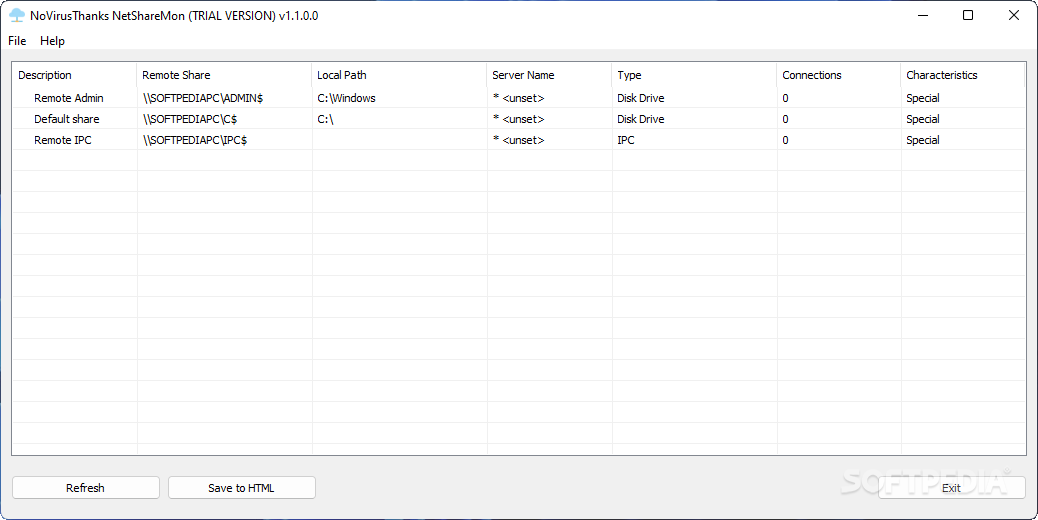
Task: Click the Characteristics column header
Action: tap(963, 75)
